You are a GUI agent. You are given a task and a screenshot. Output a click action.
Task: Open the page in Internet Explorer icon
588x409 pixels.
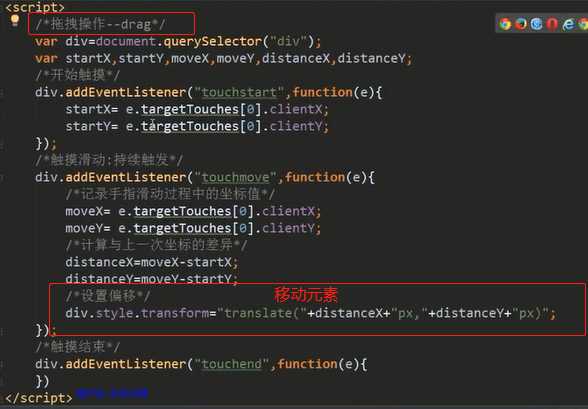(x=568, y=24)
